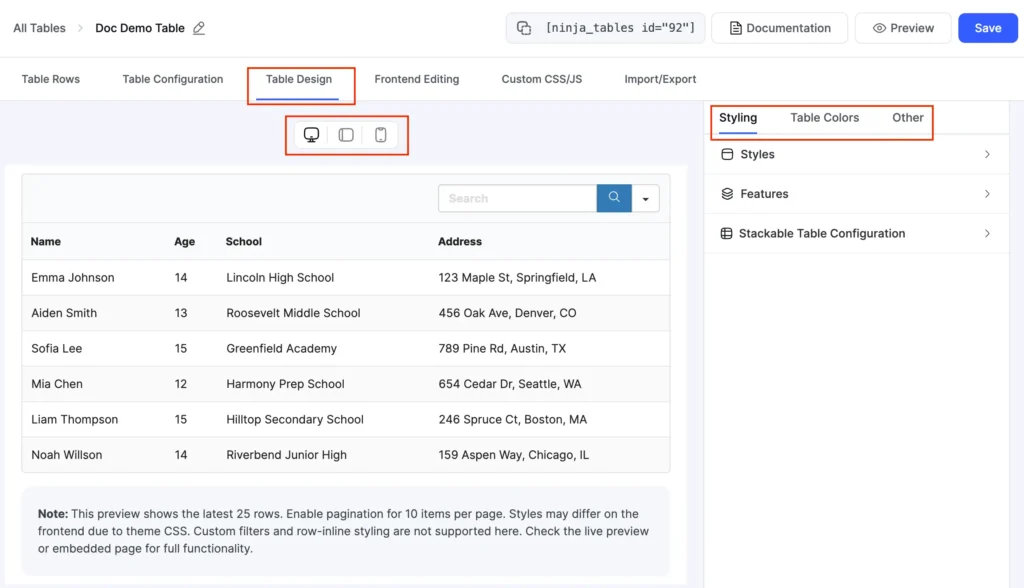The height and width of the screenshot is (588, 1024).
Task: Switch to mobile preview device icon
Action: tap(381, 135)
